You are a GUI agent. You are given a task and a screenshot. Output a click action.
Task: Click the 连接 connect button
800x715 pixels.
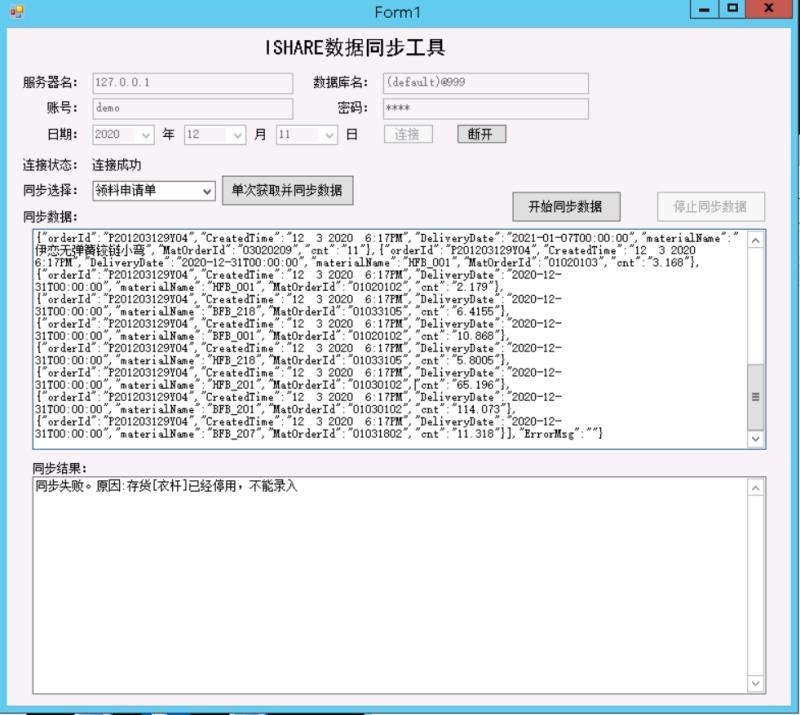pyautogui.click(x=408, y=134)
